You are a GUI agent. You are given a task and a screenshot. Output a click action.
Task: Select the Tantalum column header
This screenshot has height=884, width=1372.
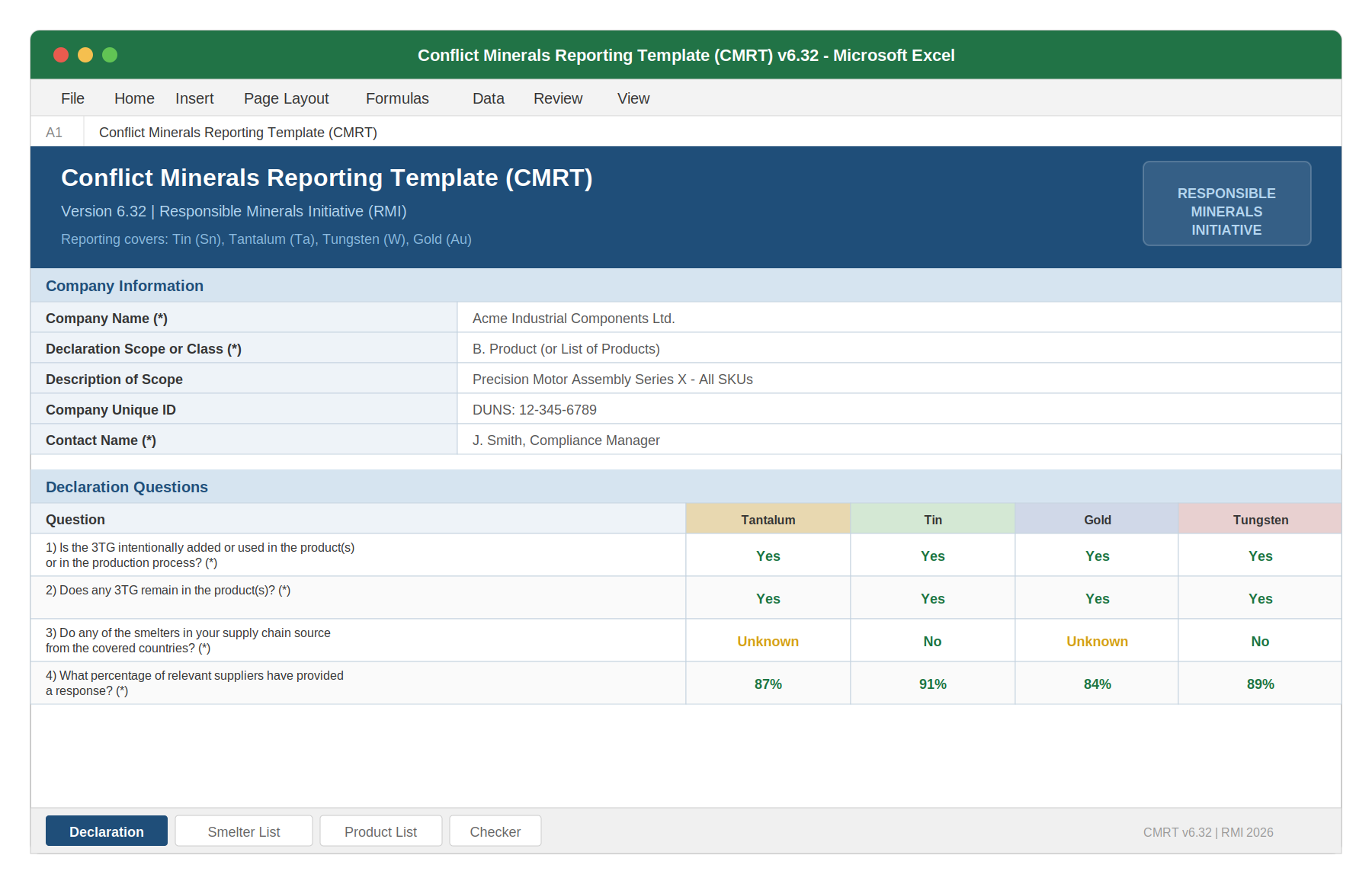(768, 519)
